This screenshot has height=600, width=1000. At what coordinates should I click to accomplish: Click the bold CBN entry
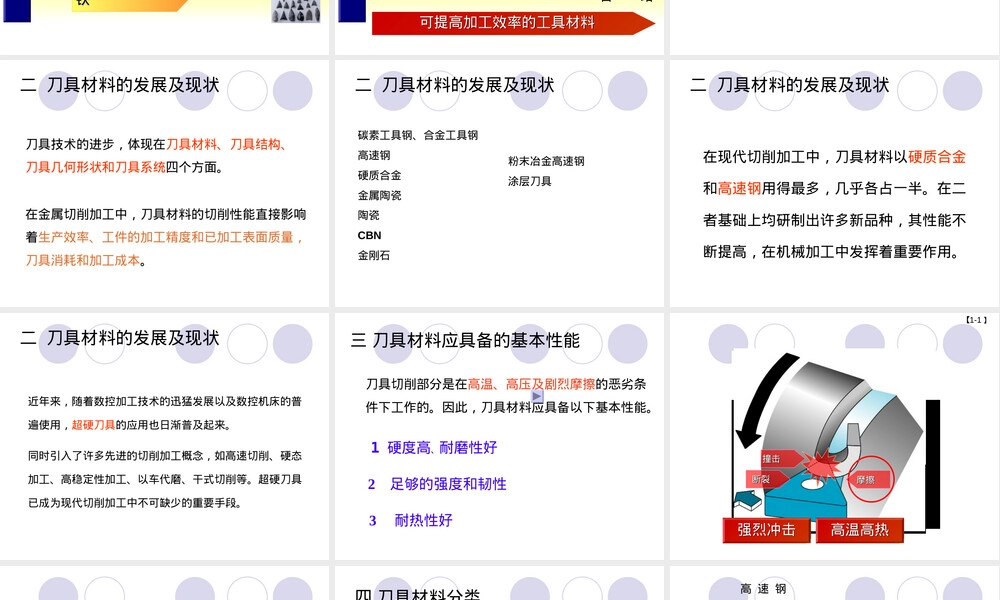coord(369,235)
